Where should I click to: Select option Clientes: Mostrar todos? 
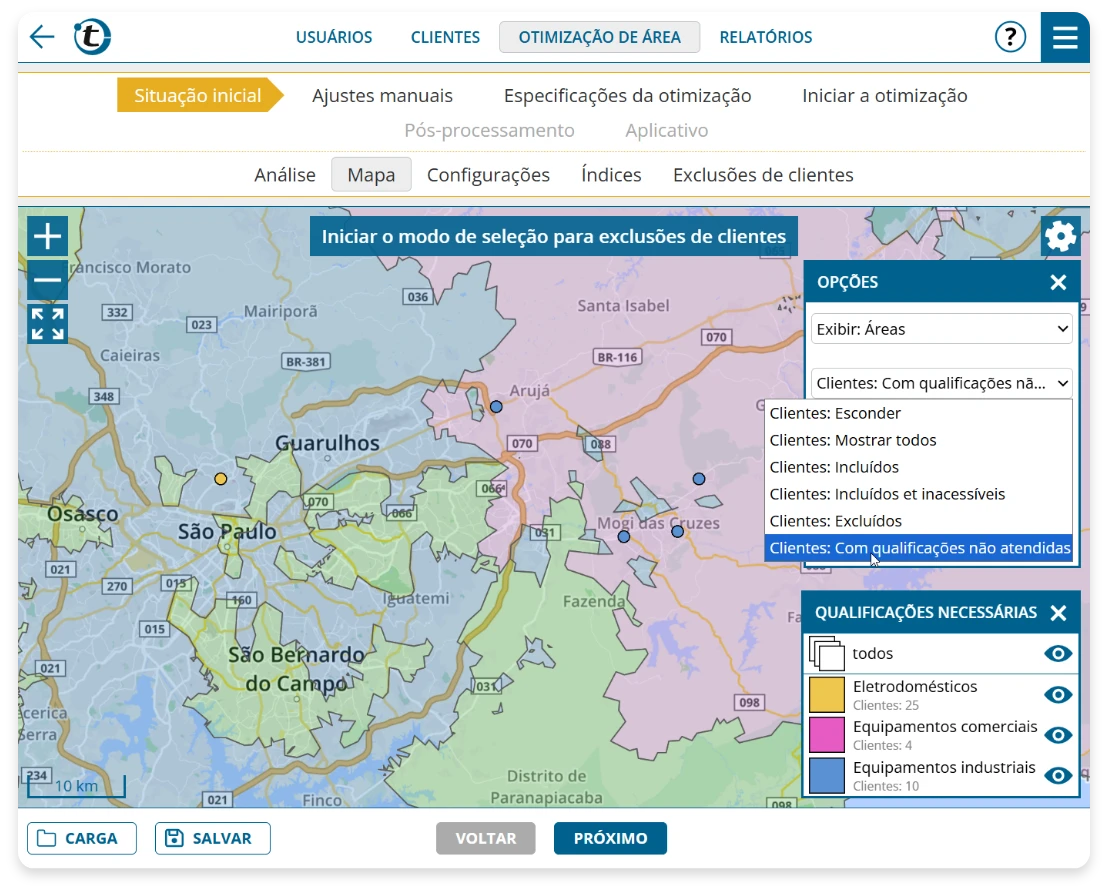(919, 440)
